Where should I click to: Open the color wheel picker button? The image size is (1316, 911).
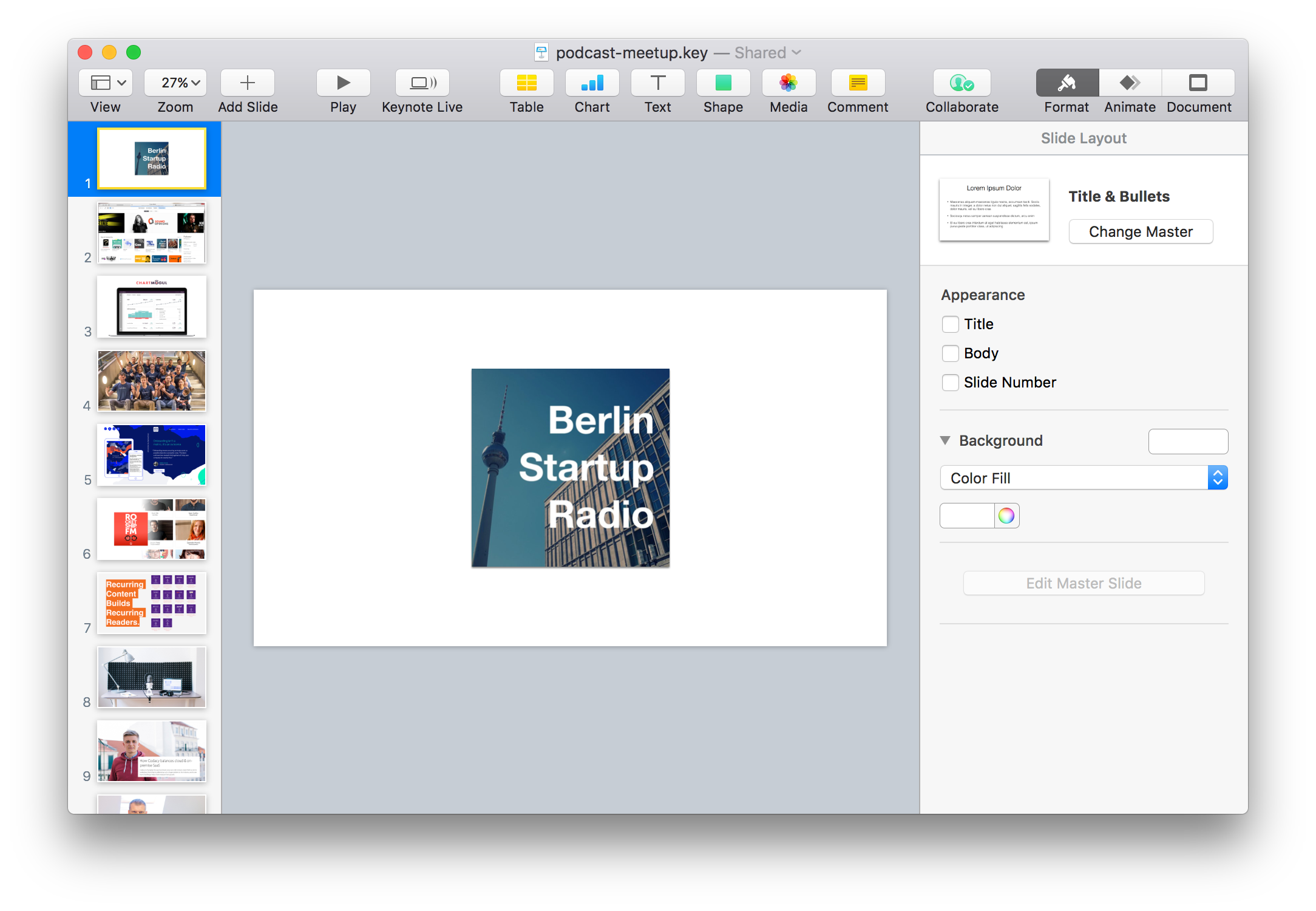pyautogui.click(x=1006, y=516)
